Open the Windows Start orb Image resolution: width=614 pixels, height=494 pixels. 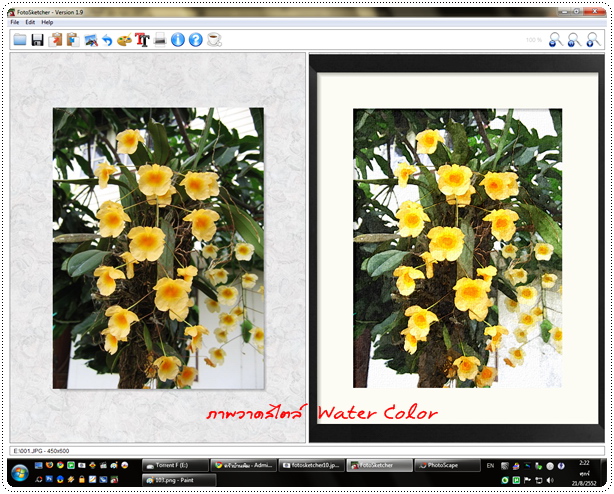tap(20, 473)
